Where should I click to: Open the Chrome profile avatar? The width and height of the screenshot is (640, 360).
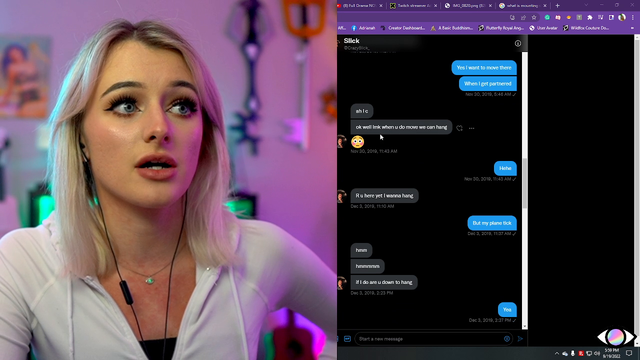[x=622, y=18]
